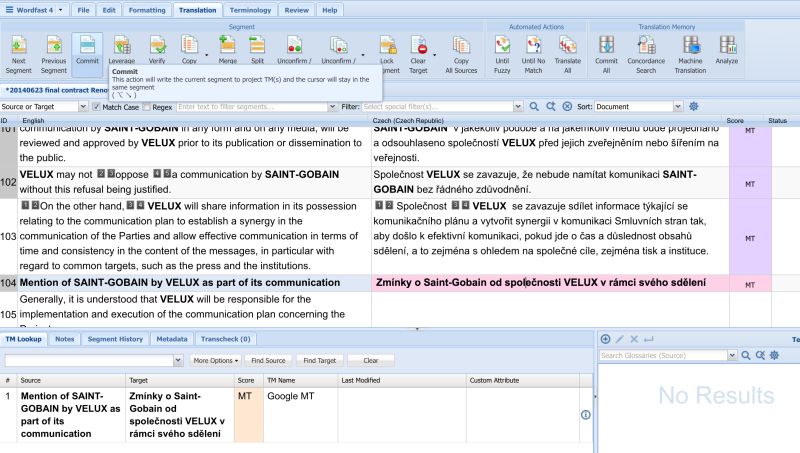Go to Previous Segment
800x453 pixels.
coord(54,55)
